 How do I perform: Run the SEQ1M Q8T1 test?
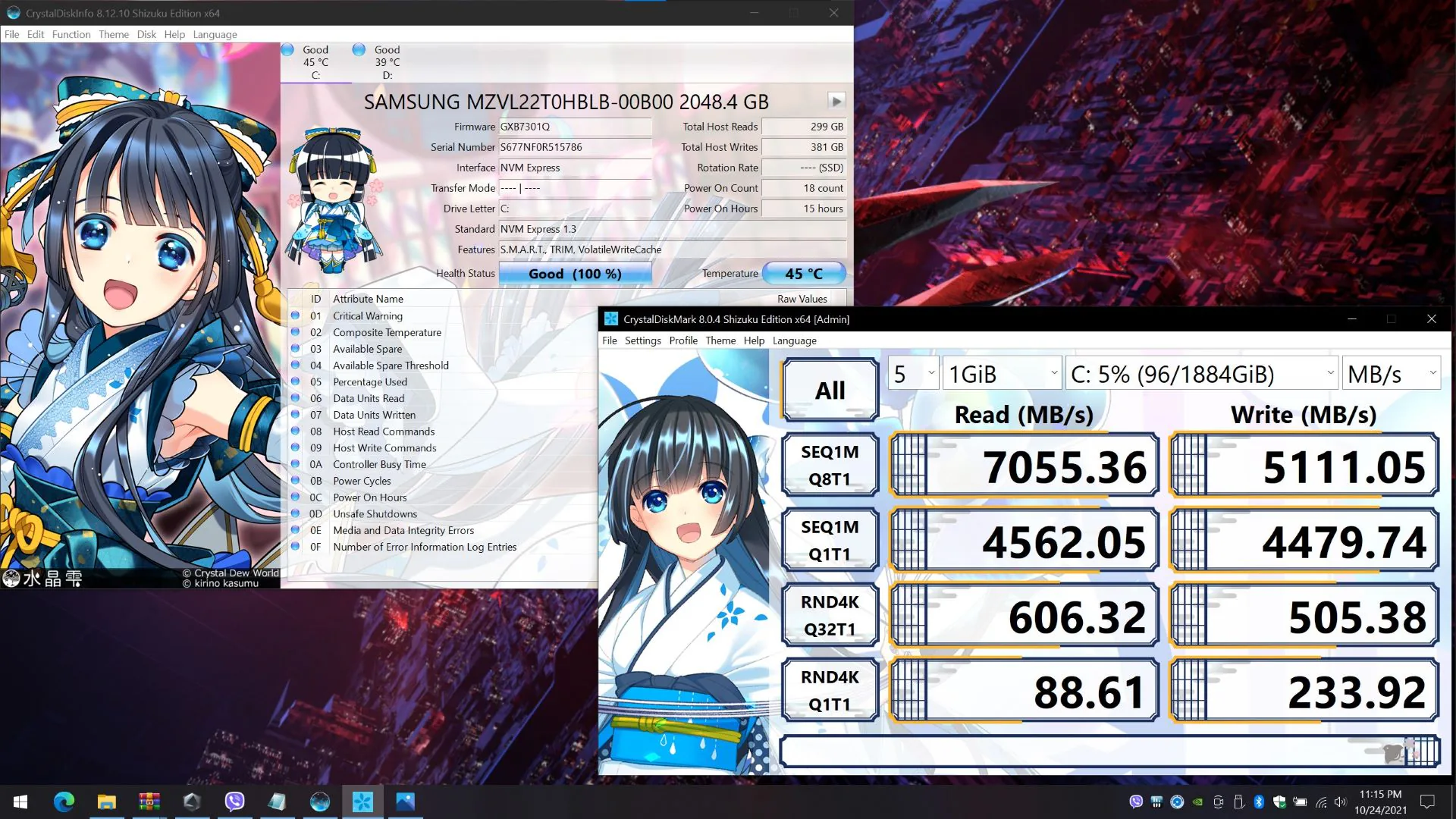coord(830,465)
